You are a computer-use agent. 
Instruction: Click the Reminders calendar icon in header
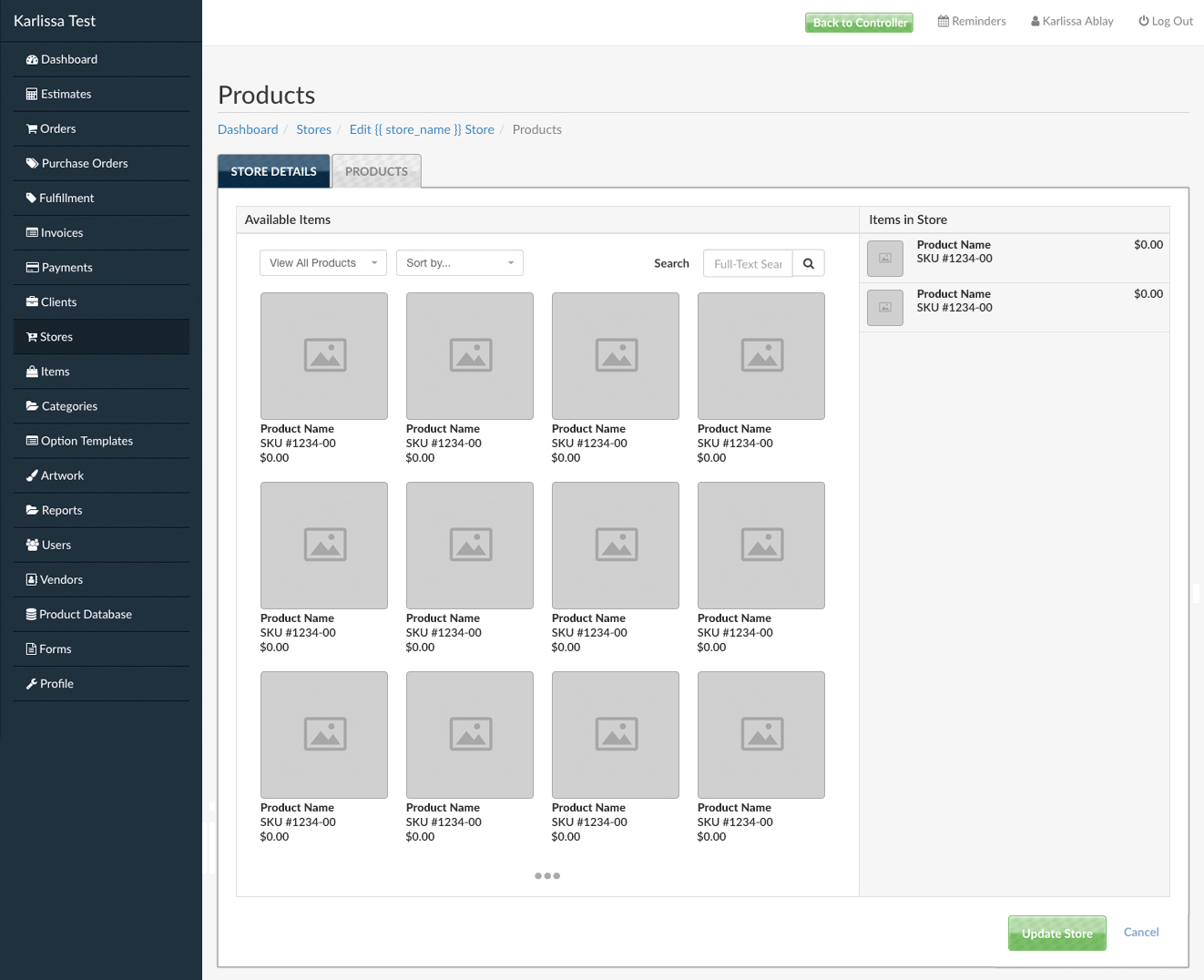tap(944, 21)
